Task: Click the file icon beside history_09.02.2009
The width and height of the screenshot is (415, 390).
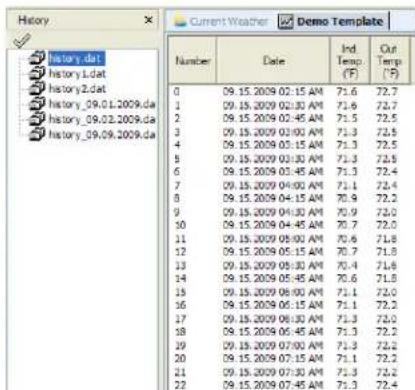Action: pos(37,119)
